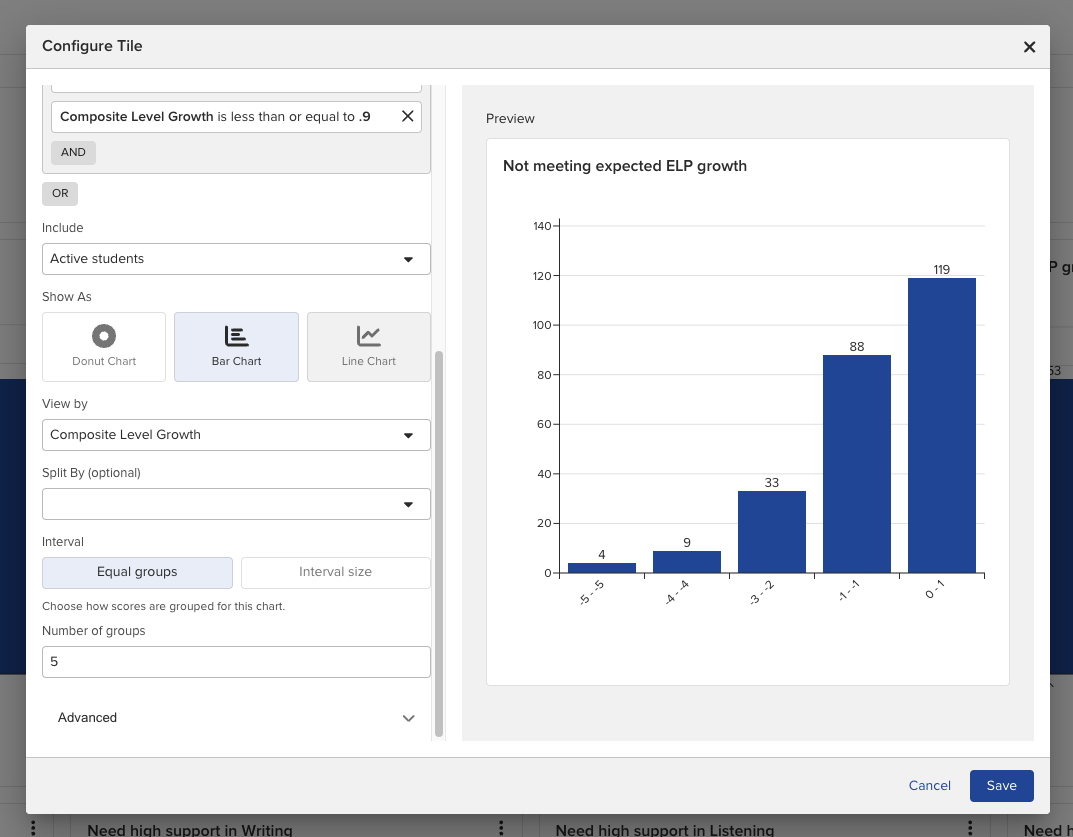Image resolution: width=1073 pixels, height=837 pixels.
Task: Close the Configure Tile dialog
Action: point(1029,47)
